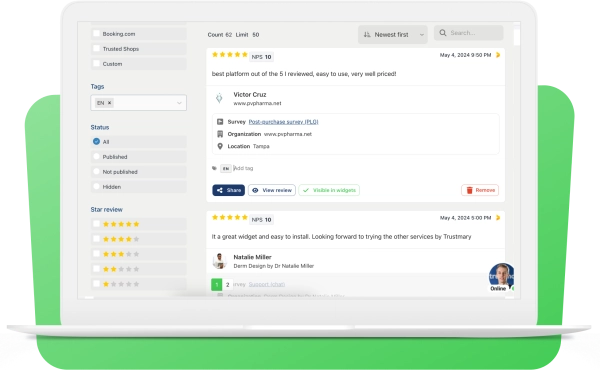Screen dimensions: 600x370
Task: Click the Survey row icon
Action: 220,122
